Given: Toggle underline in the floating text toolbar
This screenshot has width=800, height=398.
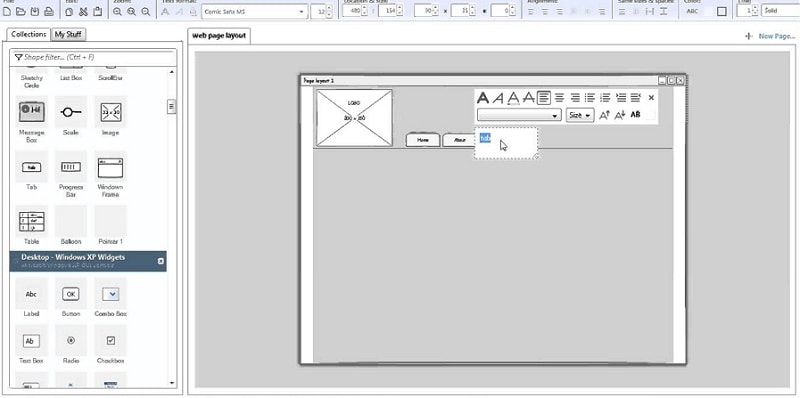Looking at the screenshot, I should 513,97.
